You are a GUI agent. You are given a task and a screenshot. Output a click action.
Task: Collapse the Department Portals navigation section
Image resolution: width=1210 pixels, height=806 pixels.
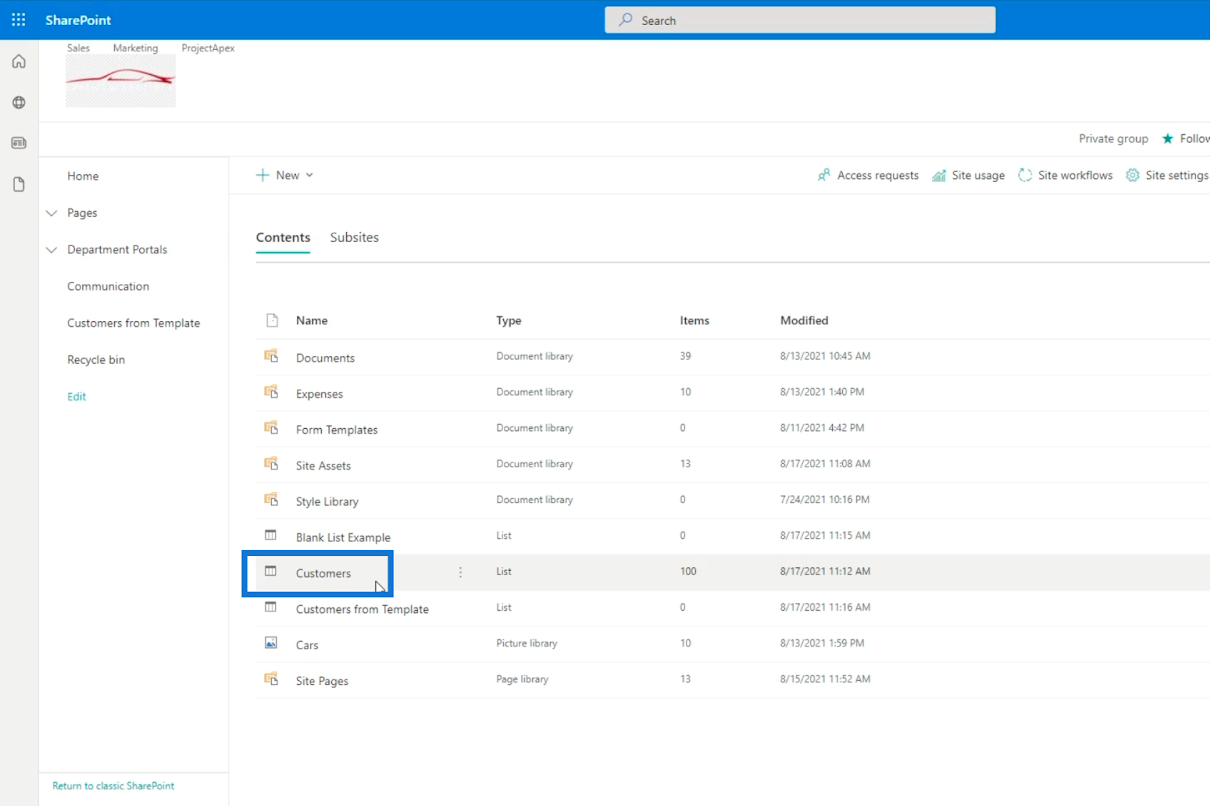(x=52, y=250)
